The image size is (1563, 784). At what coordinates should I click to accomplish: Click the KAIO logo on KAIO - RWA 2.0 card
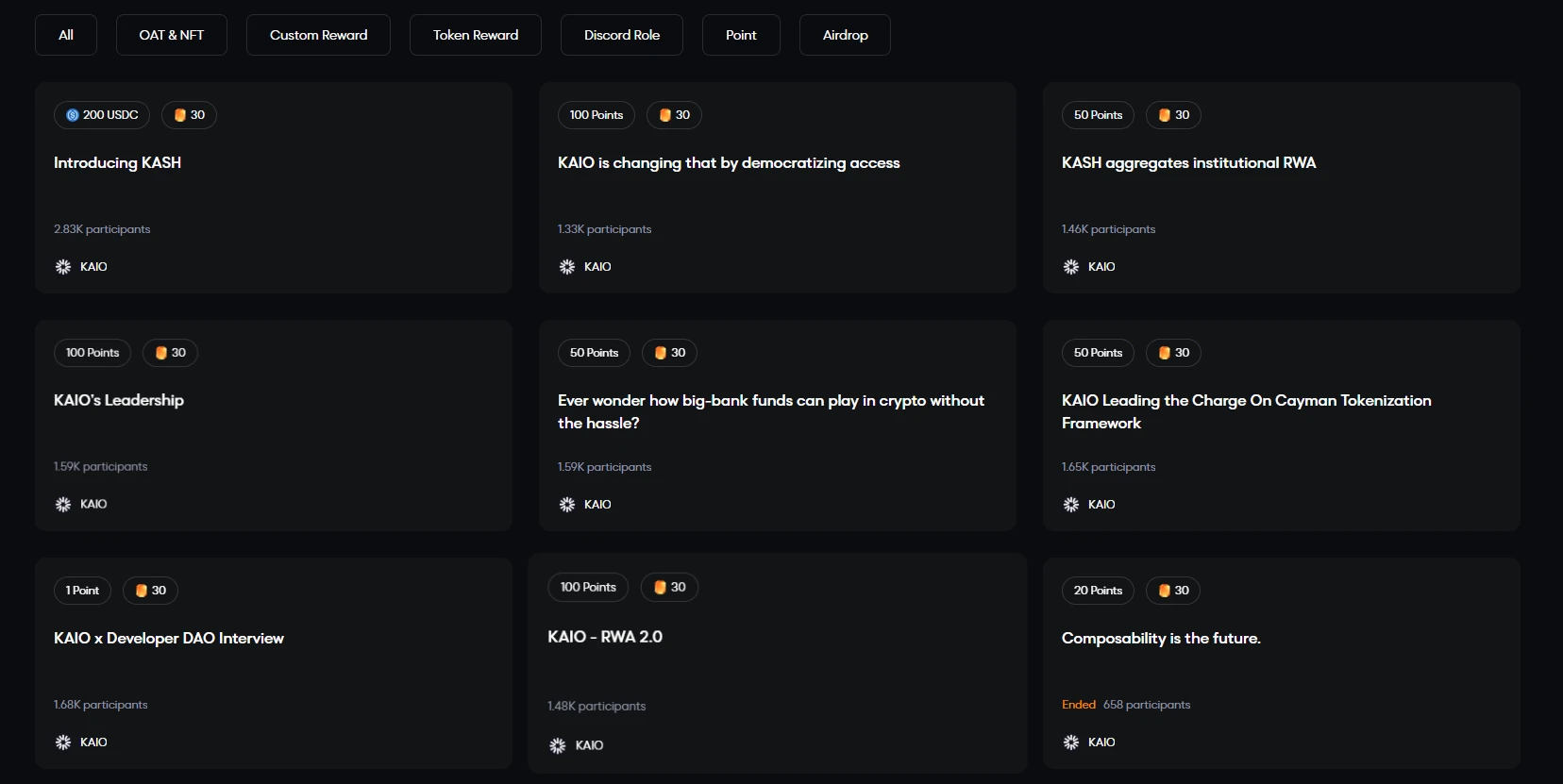pos(558,745)
